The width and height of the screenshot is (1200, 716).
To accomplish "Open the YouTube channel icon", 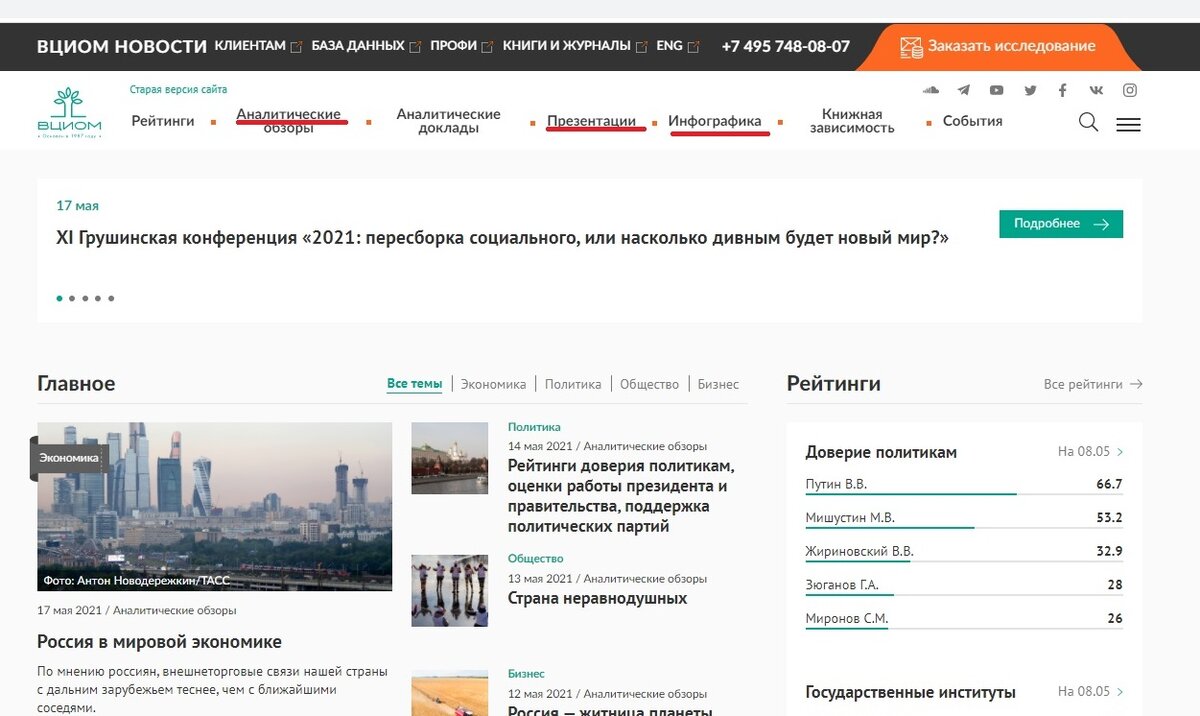I will (997, 90).
